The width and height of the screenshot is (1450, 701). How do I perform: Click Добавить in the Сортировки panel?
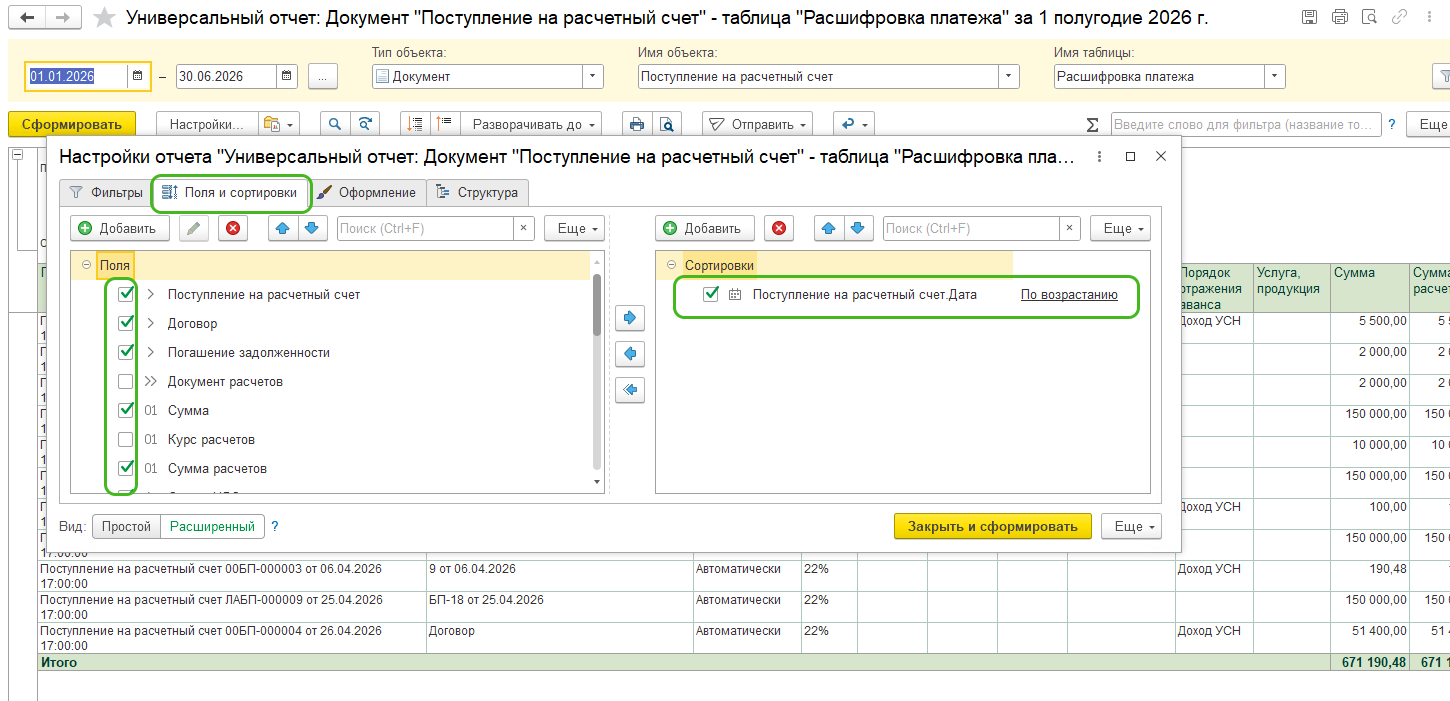[x=704, y=228]
